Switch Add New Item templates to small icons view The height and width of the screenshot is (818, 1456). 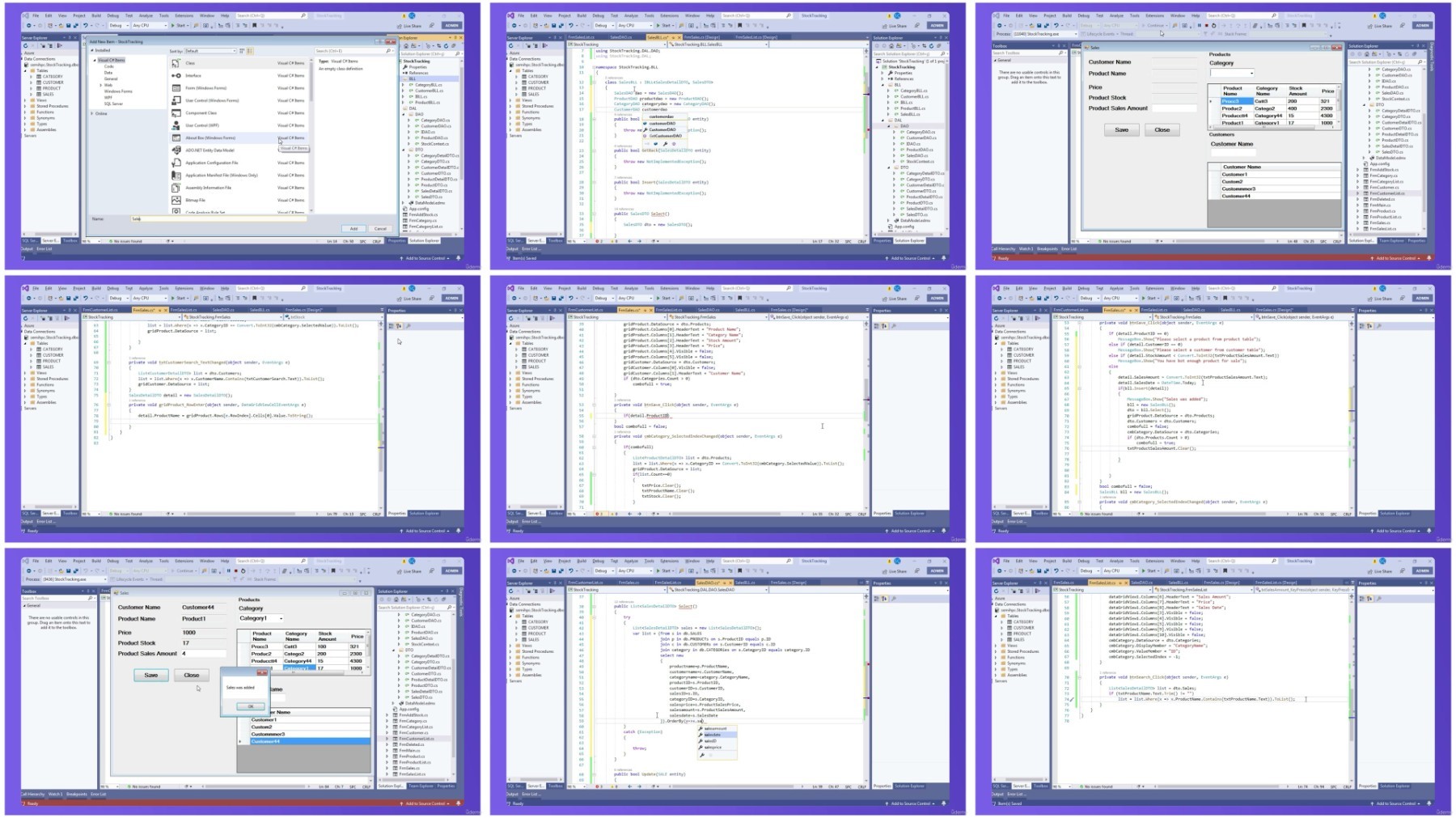pos(242,51)
